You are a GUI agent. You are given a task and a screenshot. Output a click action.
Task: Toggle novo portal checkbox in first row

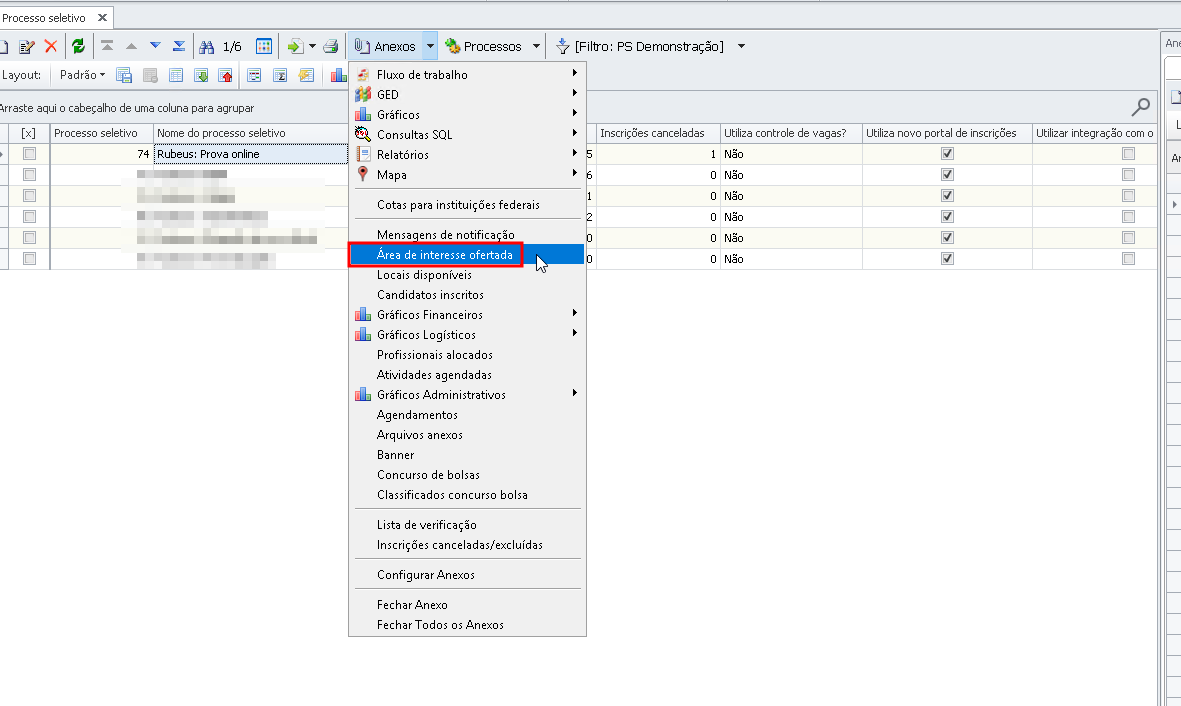(948, 154)
